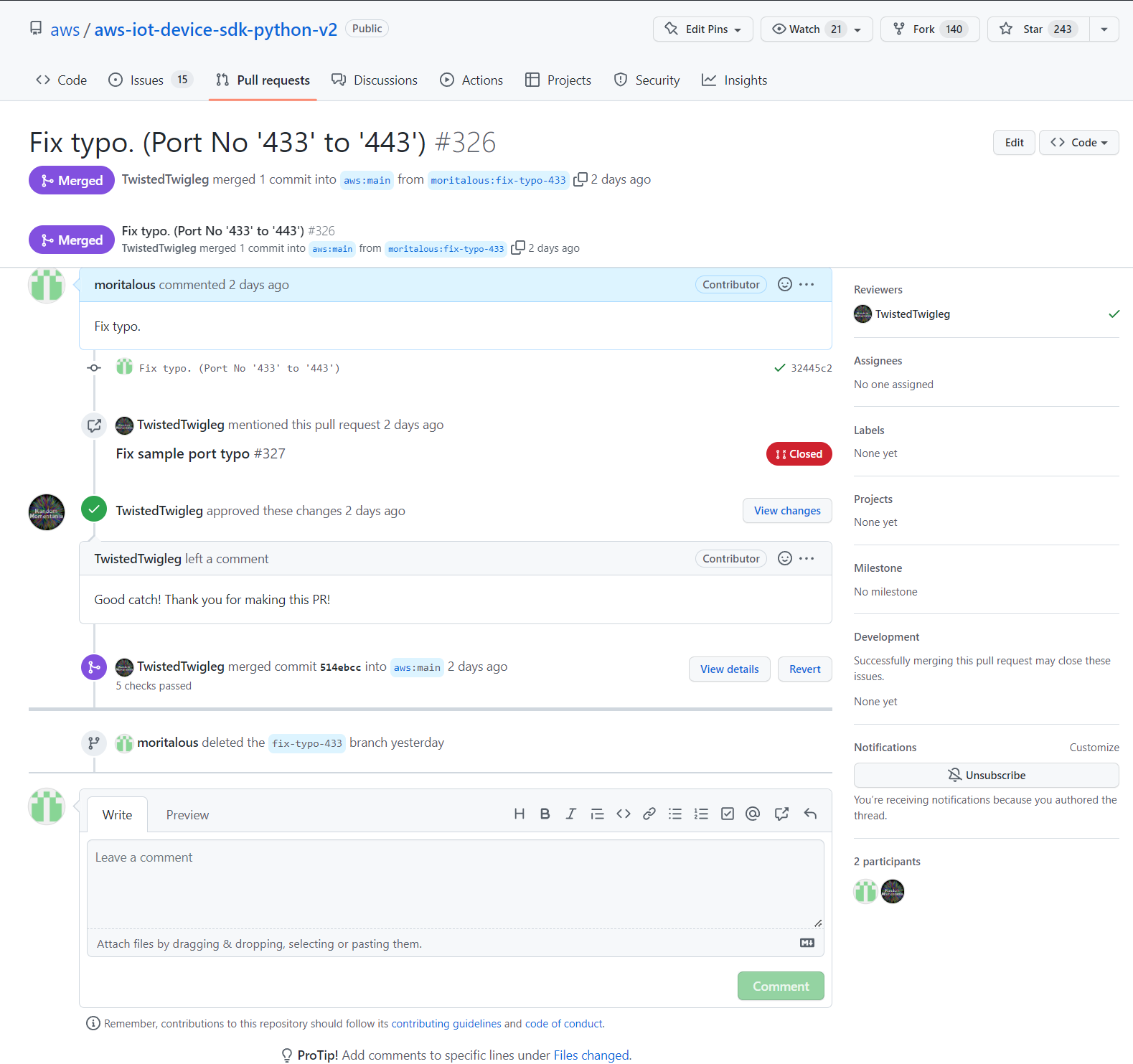Switch to the Preview tab
Image resolution: width=1133 pixels, height=1064 pixels.
pos(187,815)
